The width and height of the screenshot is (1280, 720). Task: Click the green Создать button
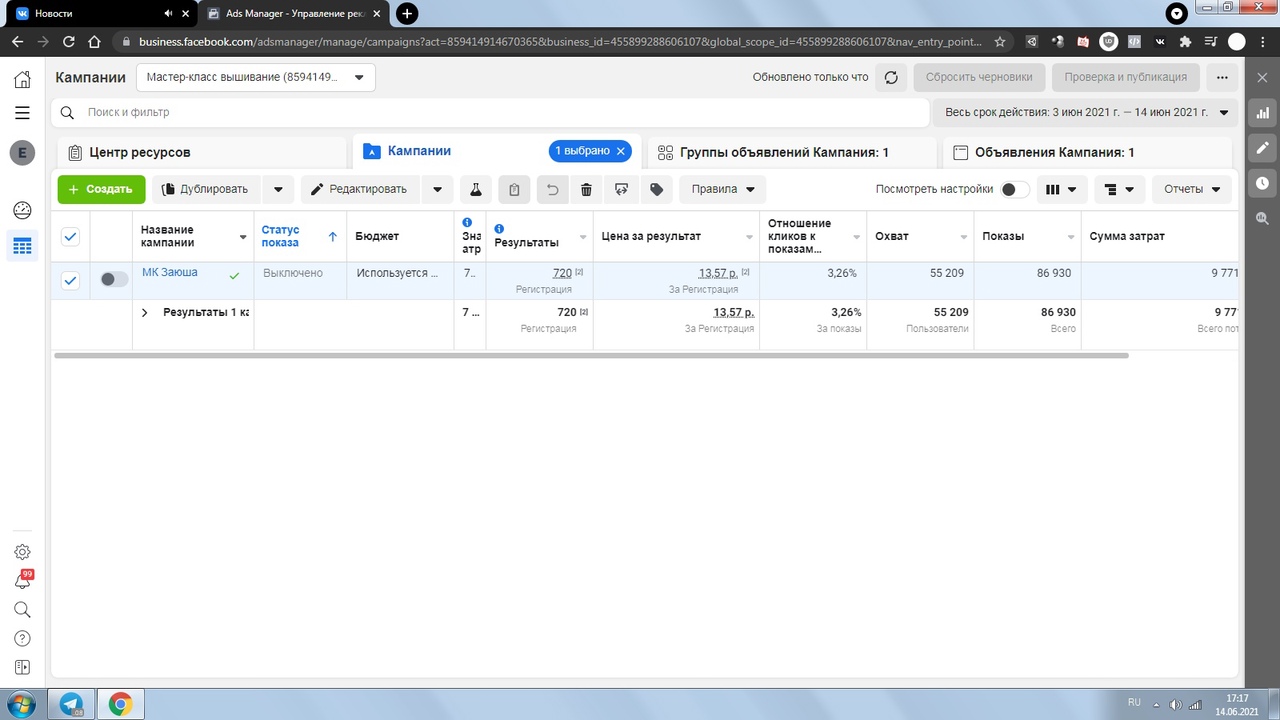101,189
